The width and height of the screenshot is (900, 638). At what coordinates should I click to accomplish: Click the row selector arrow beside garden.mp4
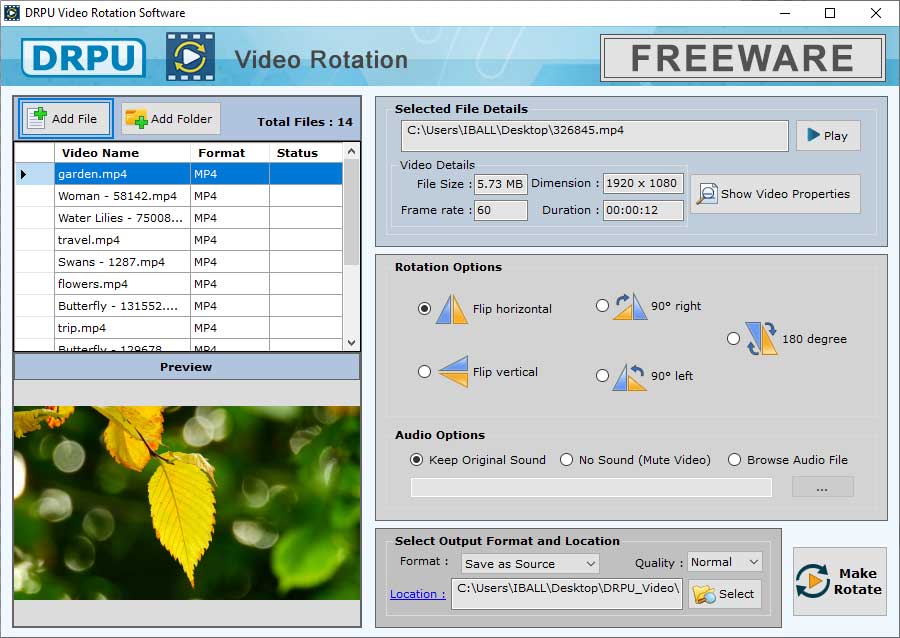pyautogui.click(x=24, y=174)
